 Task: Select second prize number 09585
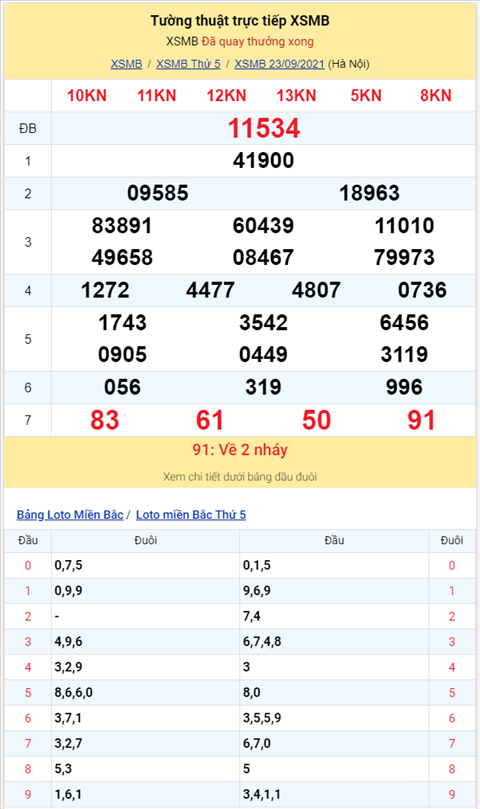(158, 193)
